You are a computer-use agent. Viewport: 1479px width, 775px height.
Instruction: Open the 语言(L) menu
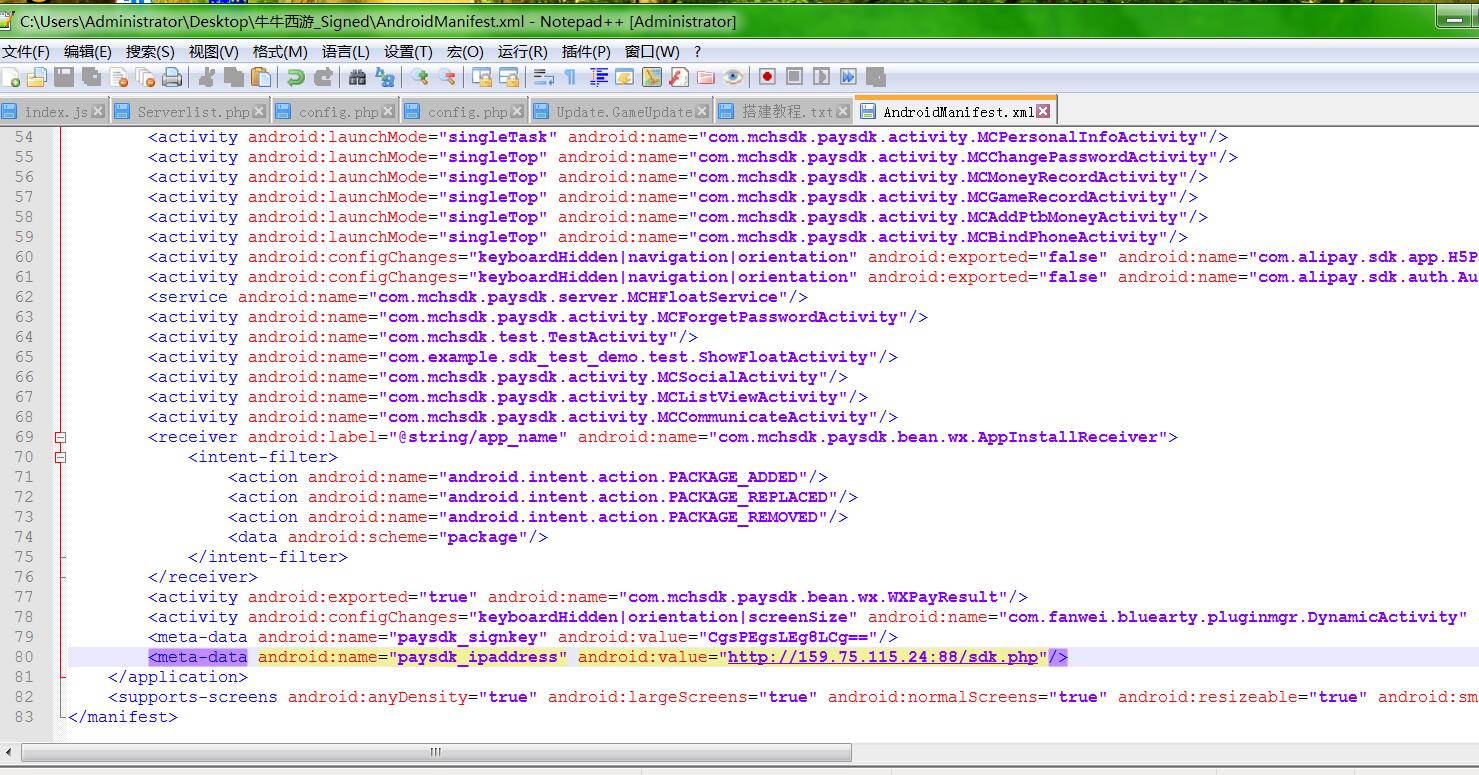[345, 52]
